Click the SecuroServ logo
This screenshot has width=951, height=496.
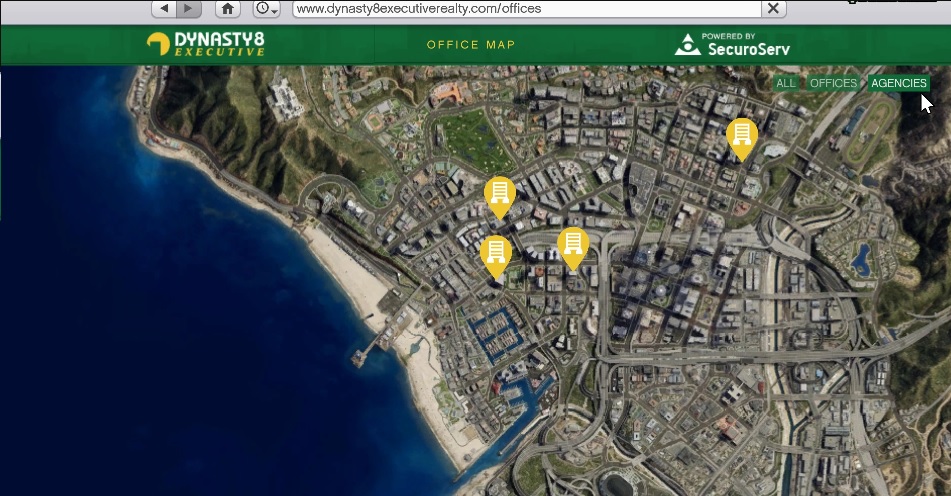coord(732,44)
